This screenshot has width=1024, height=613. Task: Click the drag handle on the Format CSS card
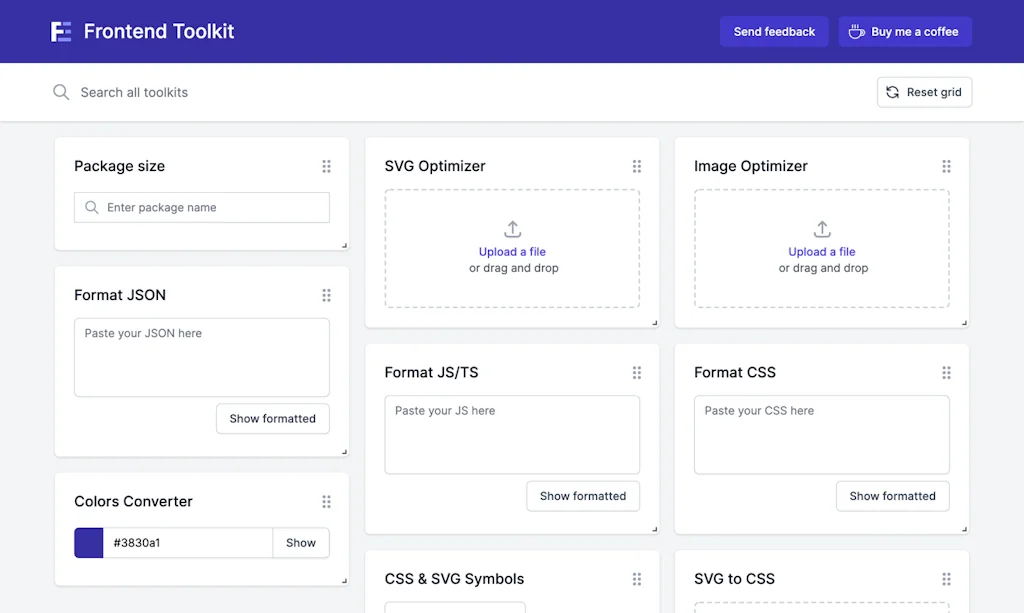(x=946, y=372)
